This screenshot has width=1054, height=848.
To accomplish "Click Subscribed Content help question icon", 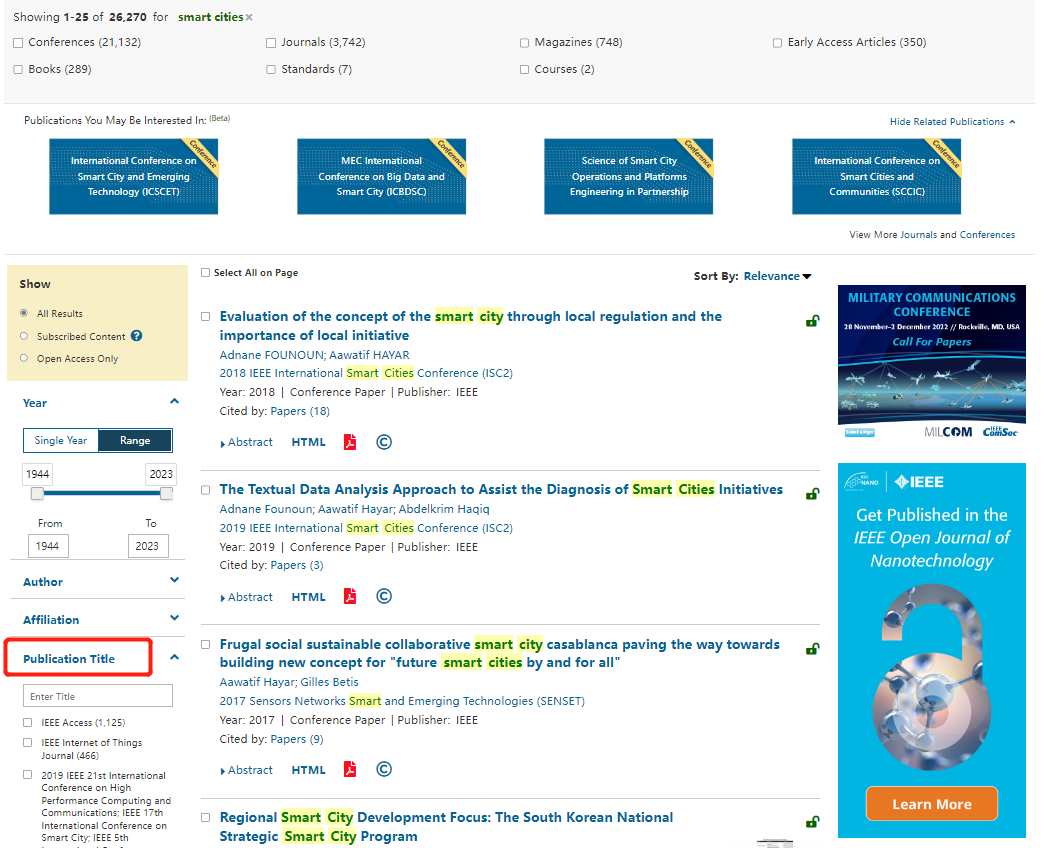I will tap(136, 336).
